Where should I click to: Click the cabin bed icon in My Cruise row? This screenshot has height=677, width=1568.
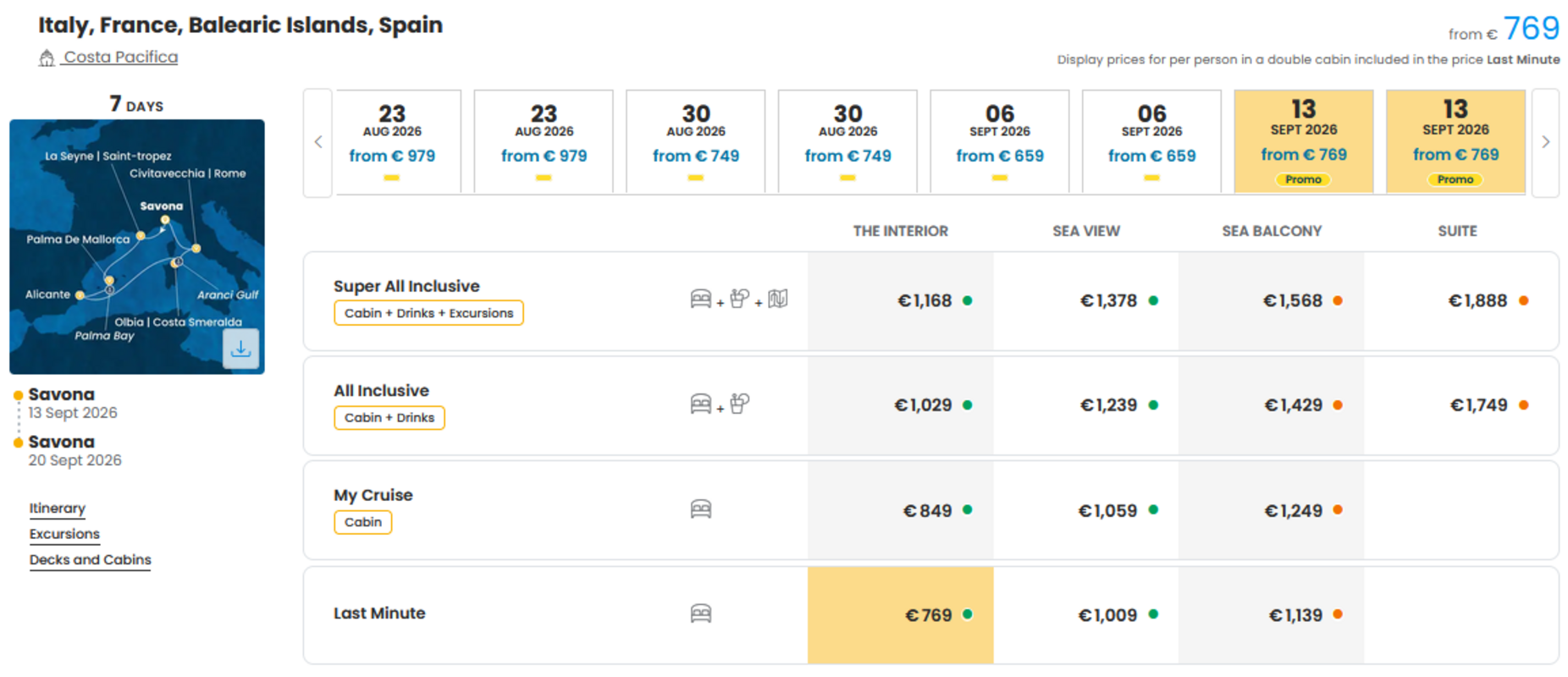point(701,509)
